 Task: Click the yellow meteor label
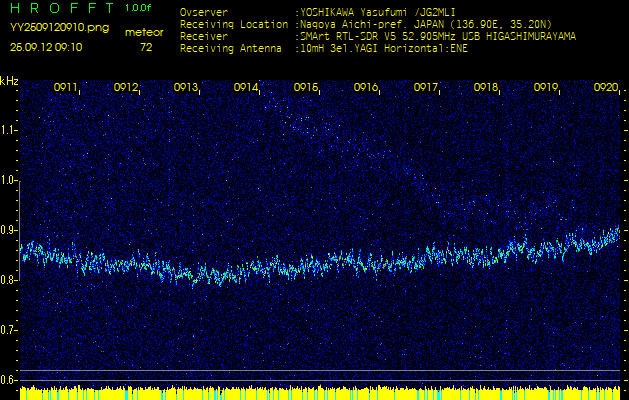144,32
